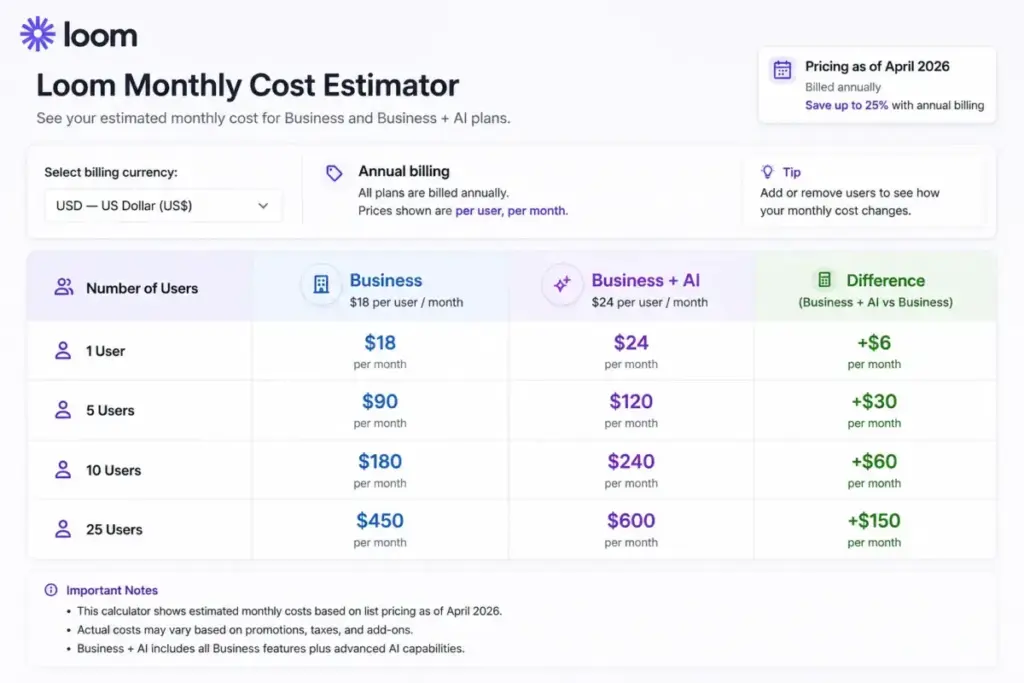Click the 'Save up to 25%' link
Viewport: 1024px width, 683px height.
click(x=846, y=105)
